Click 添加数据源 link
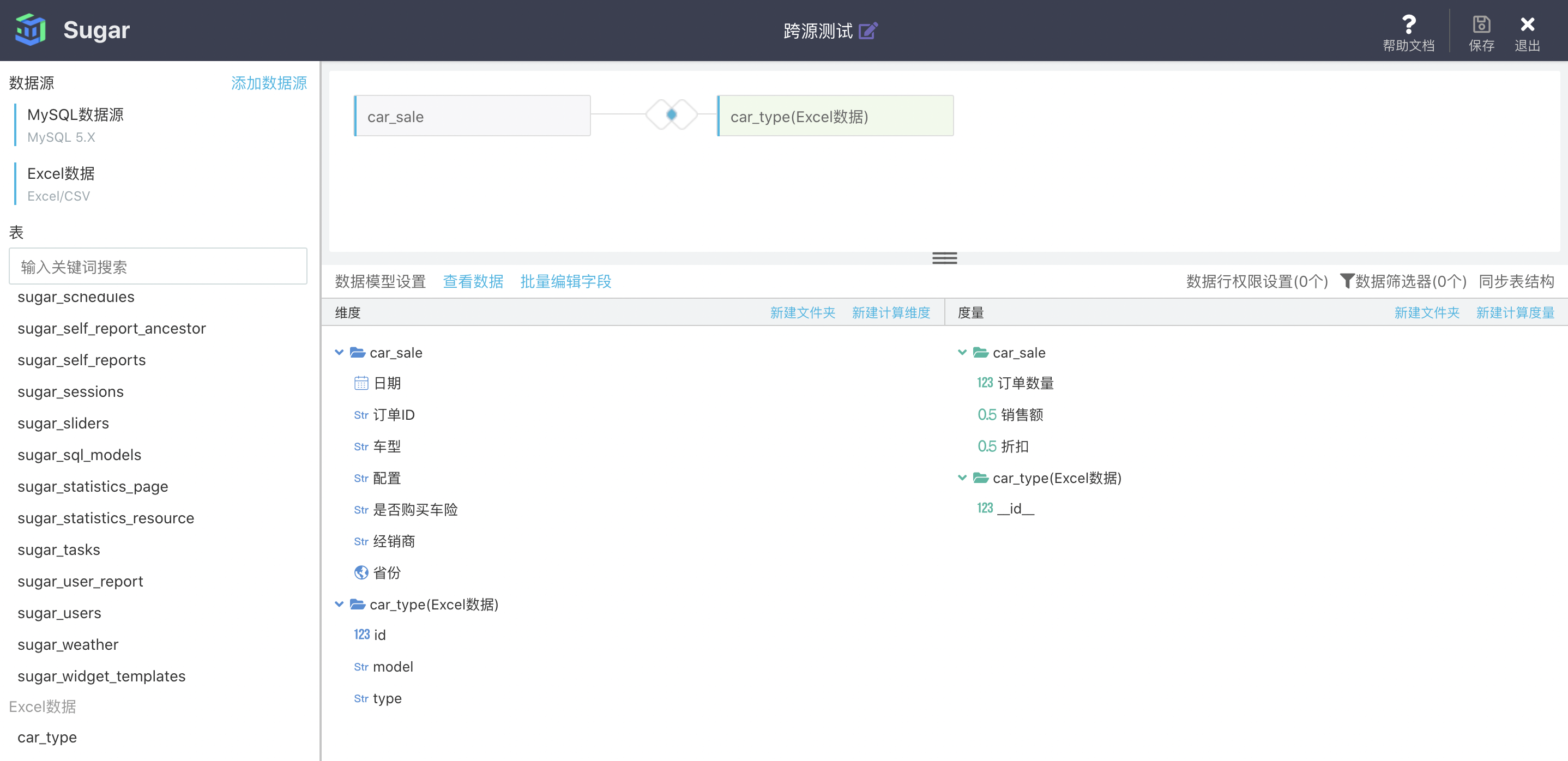The height and width of the screenshot is (761, 1568). tap(268, 83)
